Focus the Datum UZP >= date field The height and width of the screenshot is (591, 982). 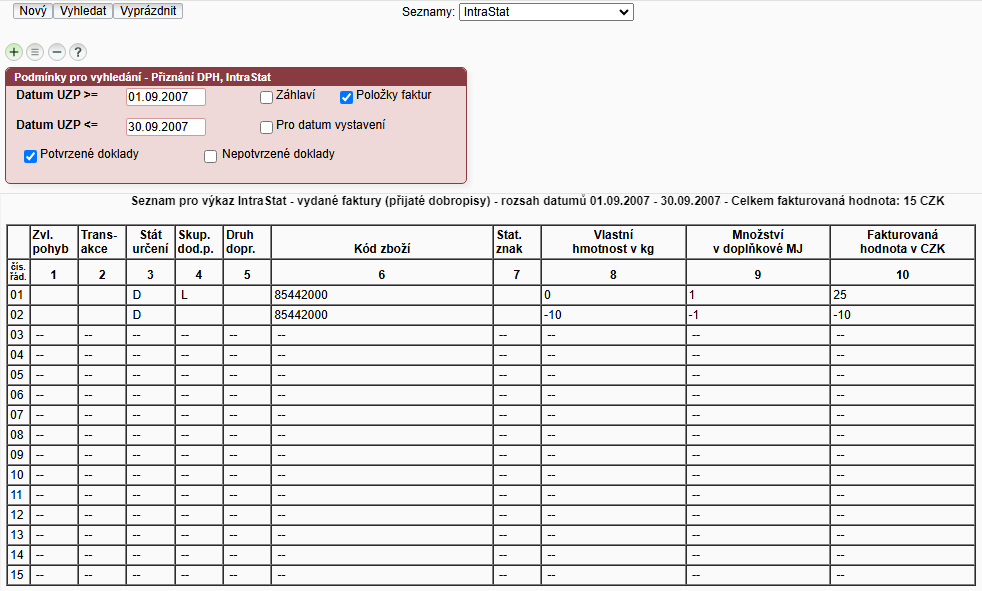click(x=165, y=97)
